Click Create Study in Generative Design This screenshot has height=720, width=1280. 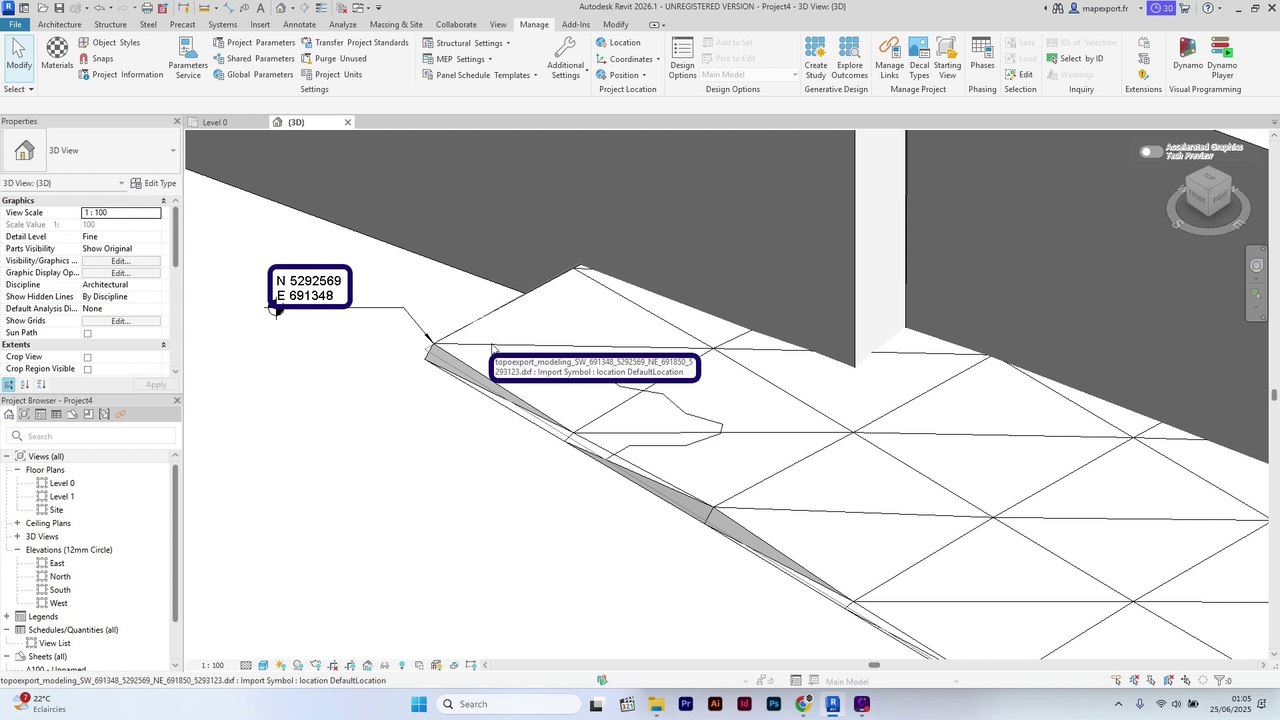(816, 58)
